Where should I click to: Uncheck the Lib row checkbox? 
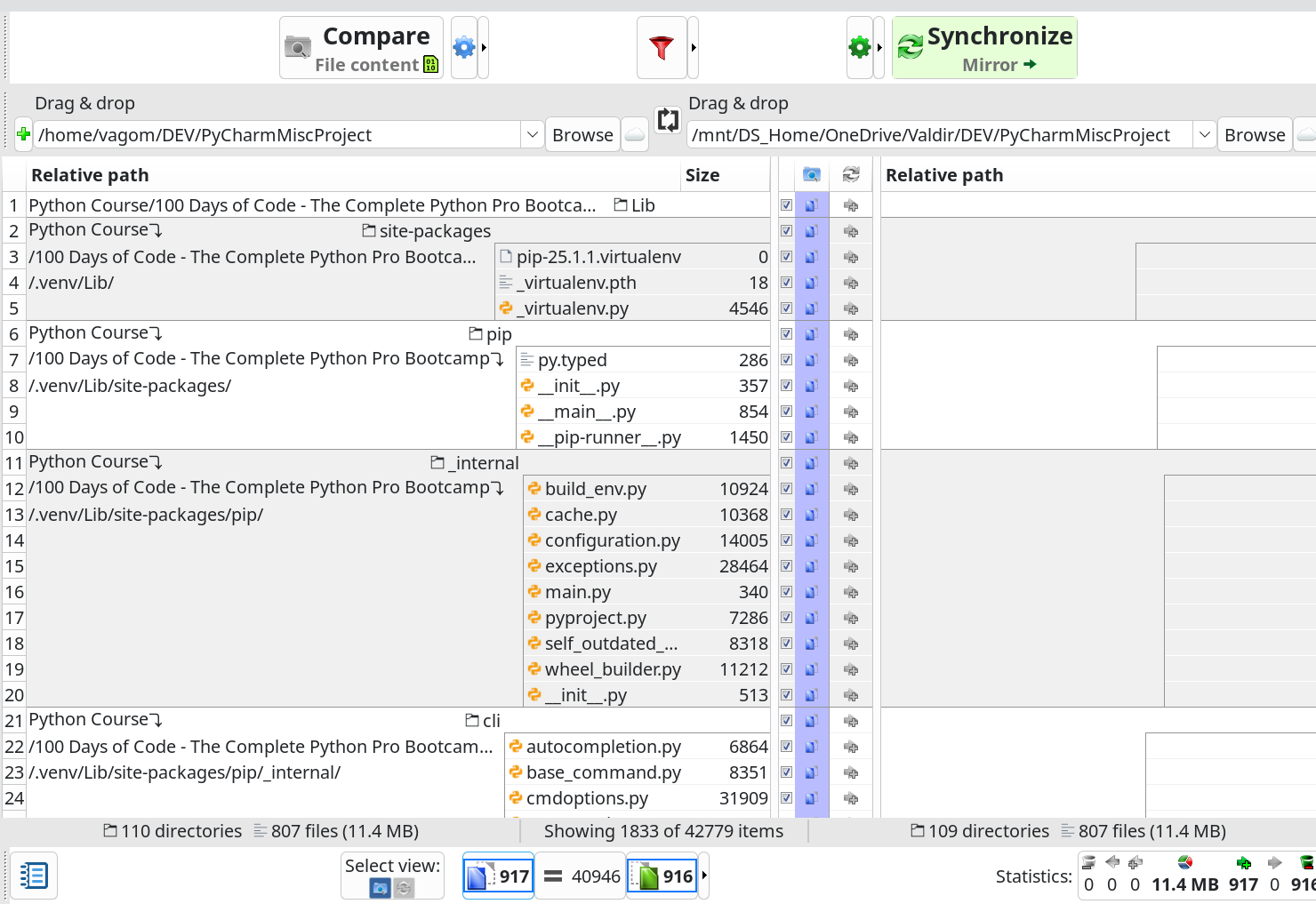(786, 205)
